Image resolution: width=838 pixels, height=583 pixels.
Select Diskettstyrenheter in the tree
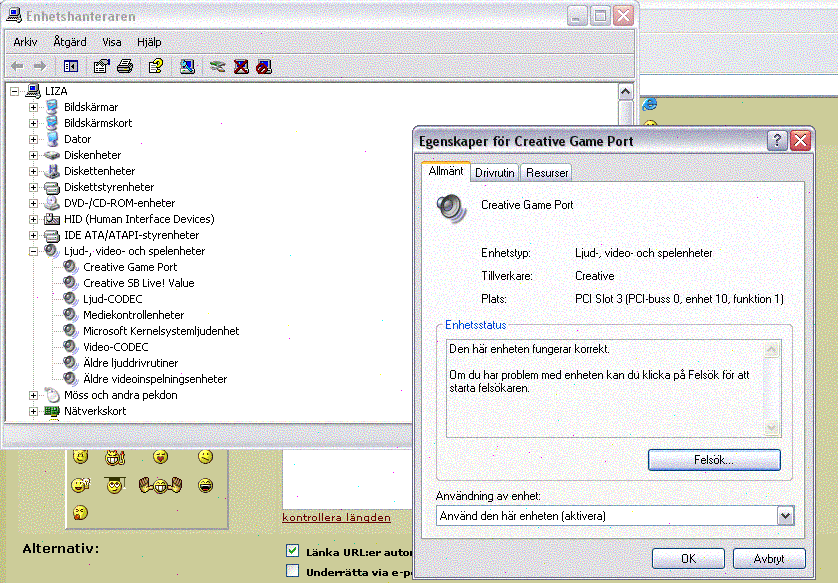[109, 187]
